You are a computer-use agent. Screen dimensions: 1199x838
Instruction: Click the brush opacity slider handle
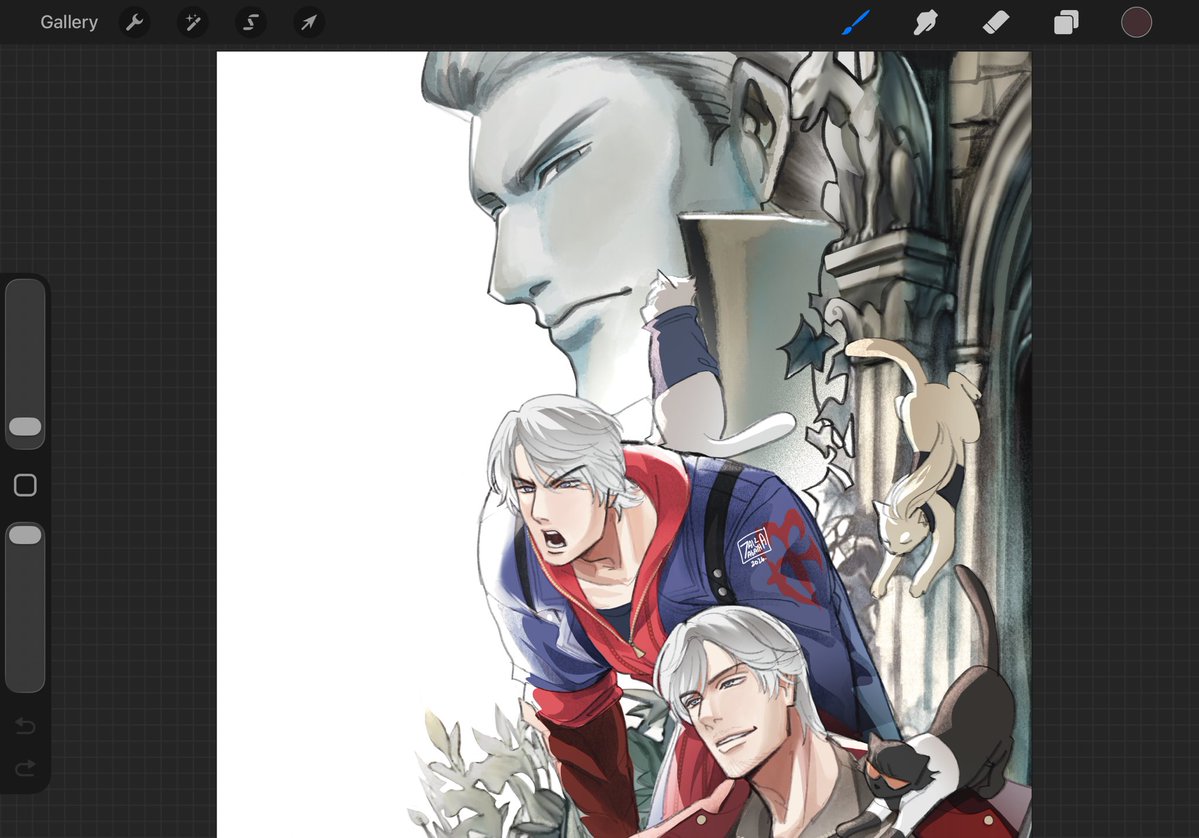pyautogui.click(x=25, y=534)
